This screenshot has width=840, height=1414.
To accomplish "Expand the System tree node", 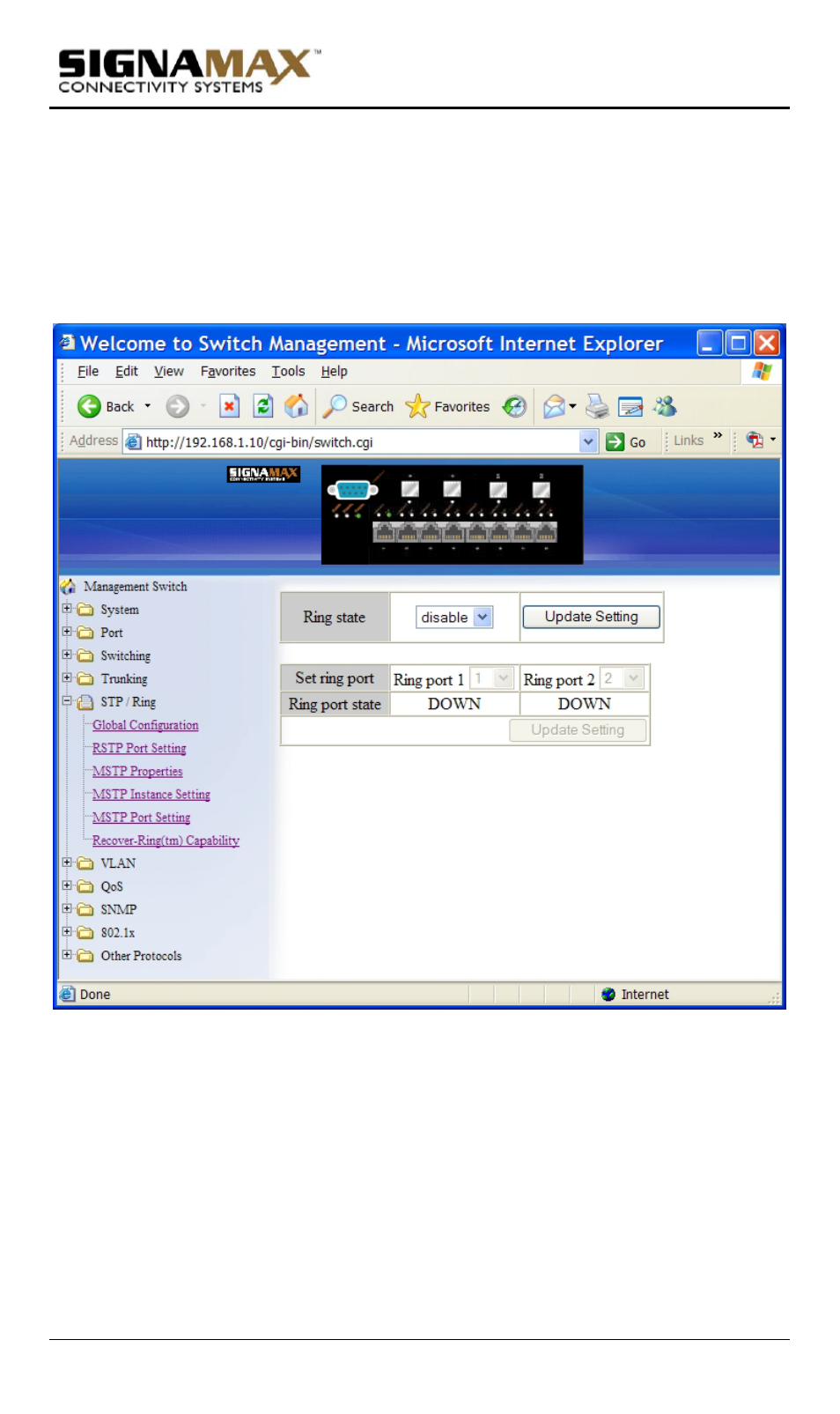I will click(67, 609).
